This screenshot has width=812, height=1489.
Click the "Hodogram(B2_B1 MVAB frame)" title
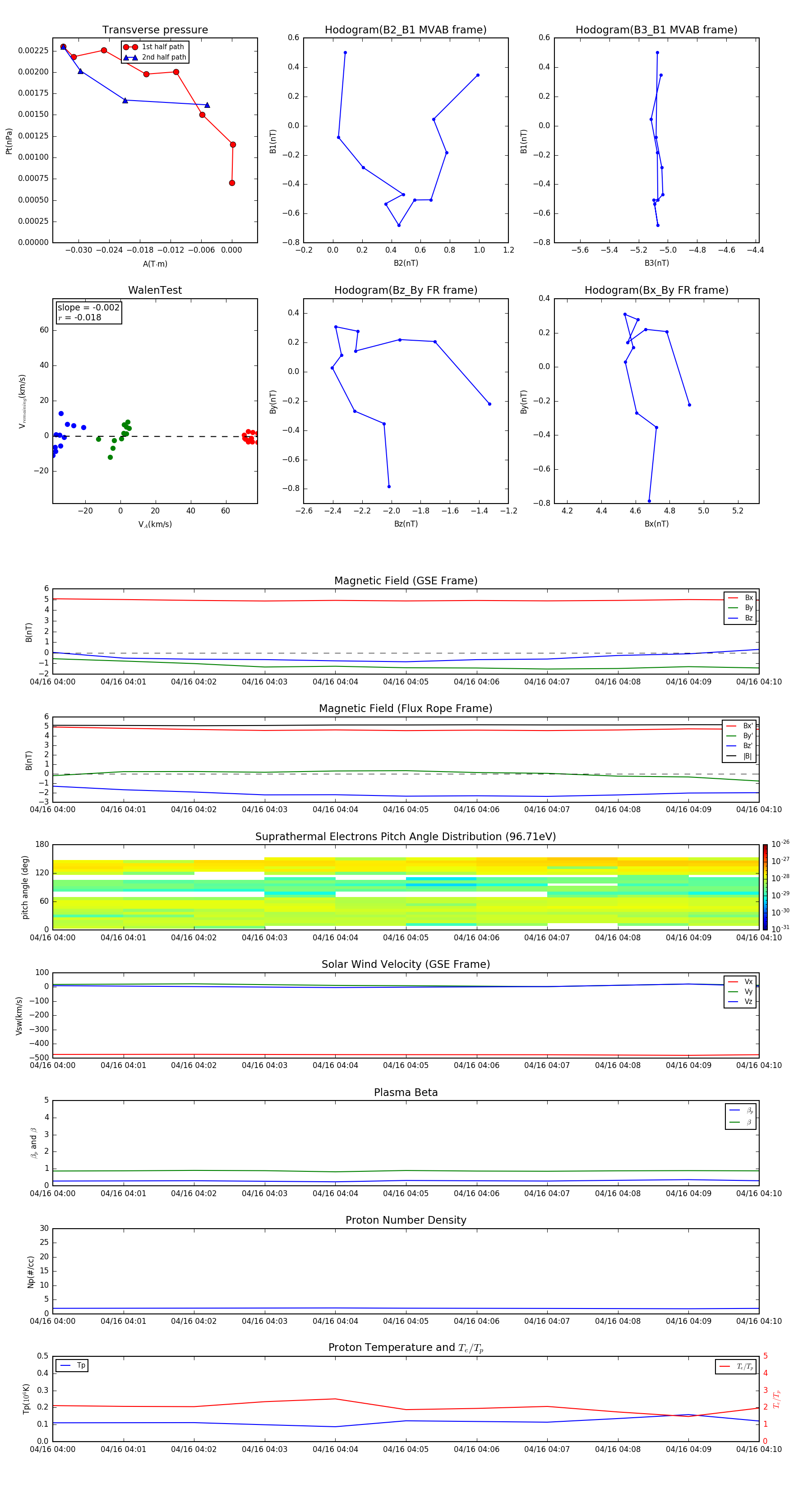[x=406, y=30]
